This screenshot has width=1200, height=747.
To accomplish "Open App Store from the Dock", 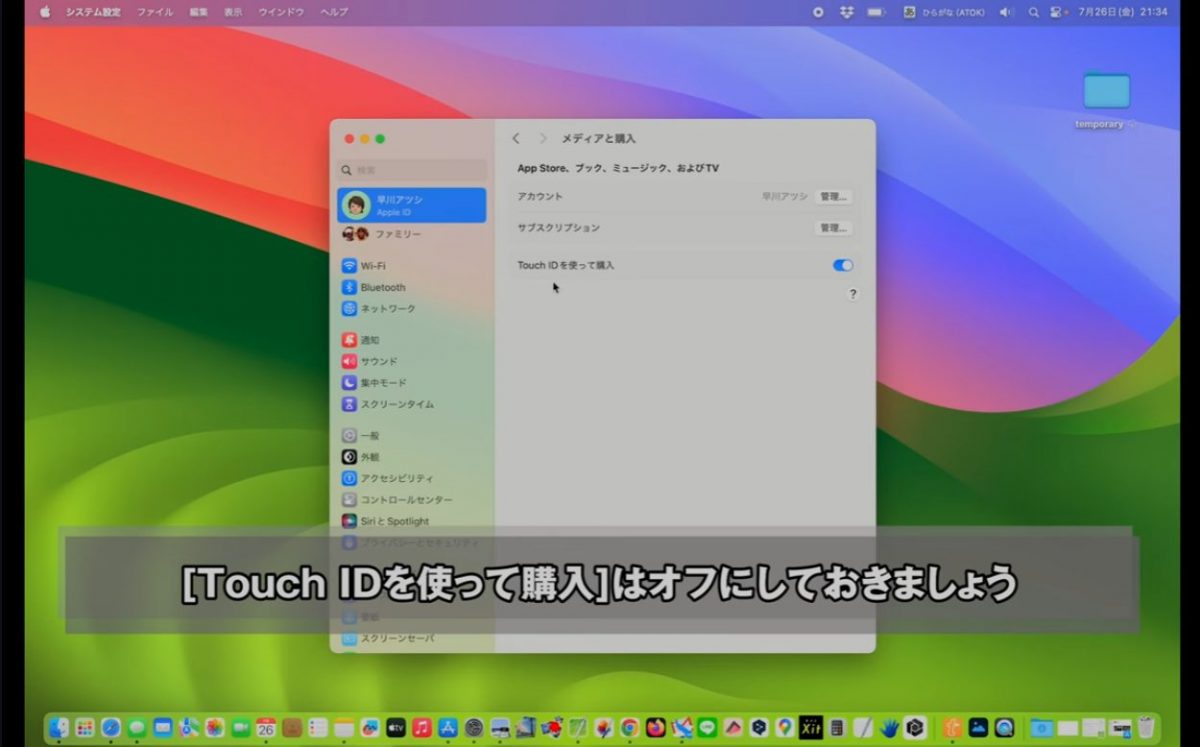I will pos(448,728).
